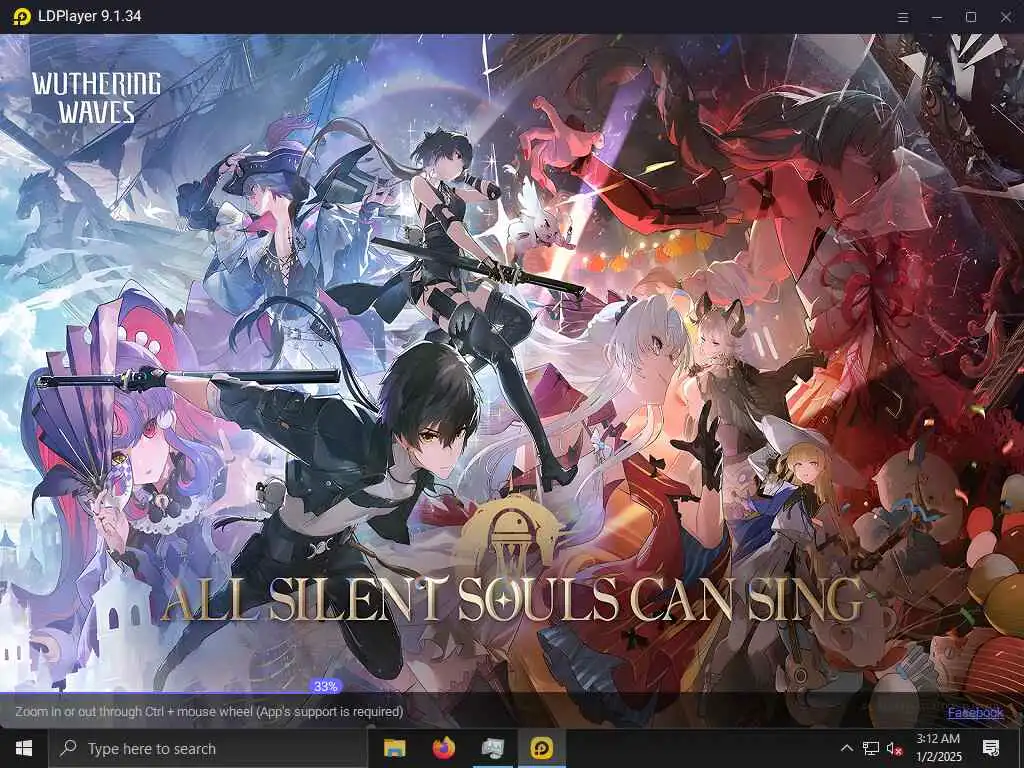Click the Wuthering Waves logo
Image resolution: width=1024 pixels, height=768 pixels.
pos(97,97)
